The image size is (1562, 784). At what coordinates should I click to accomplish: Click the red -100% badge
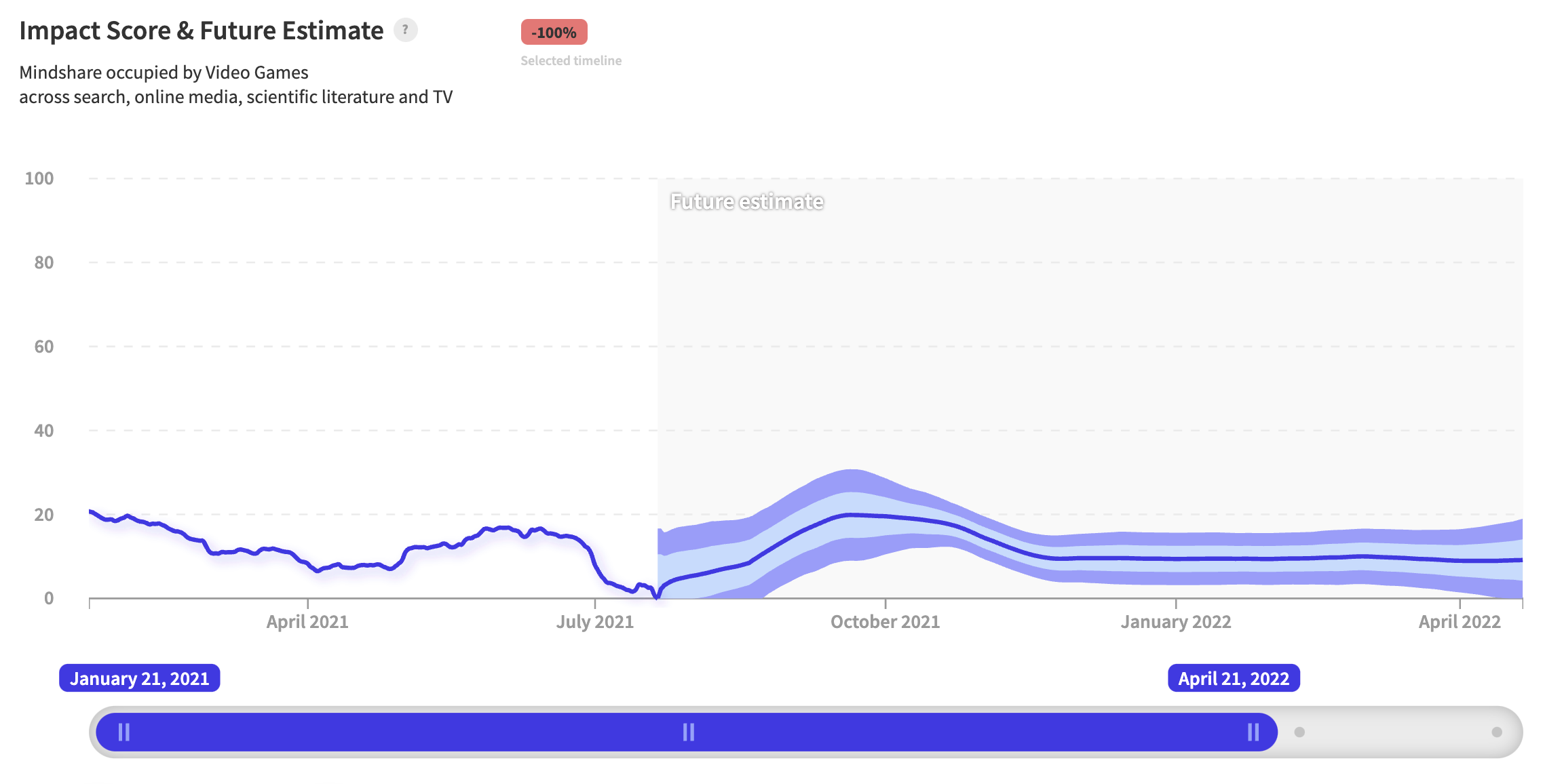coord(554,33)
